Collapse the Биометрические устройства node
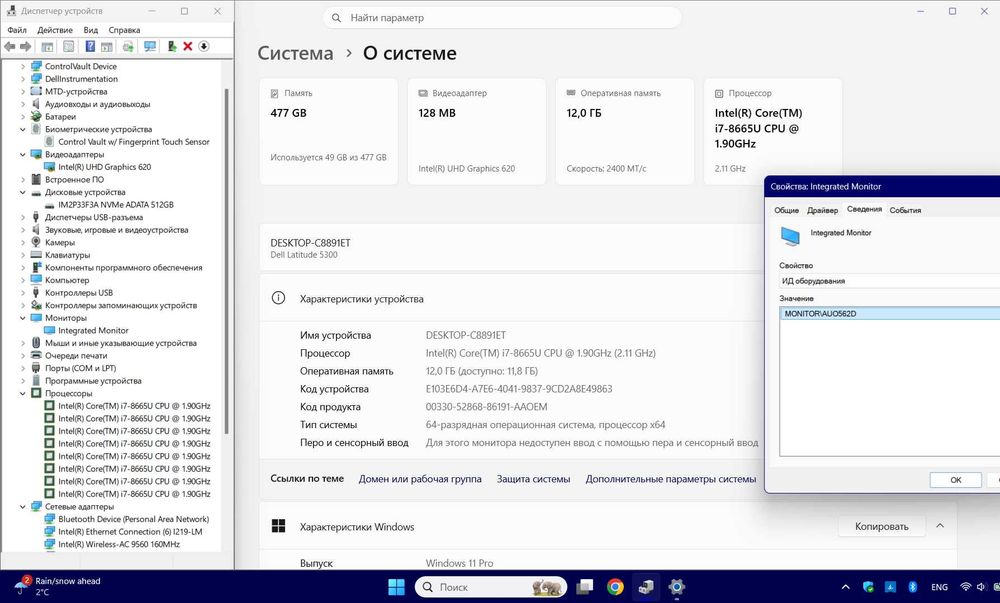Screen dimensions: 1000x603 (x=23, y=129)
